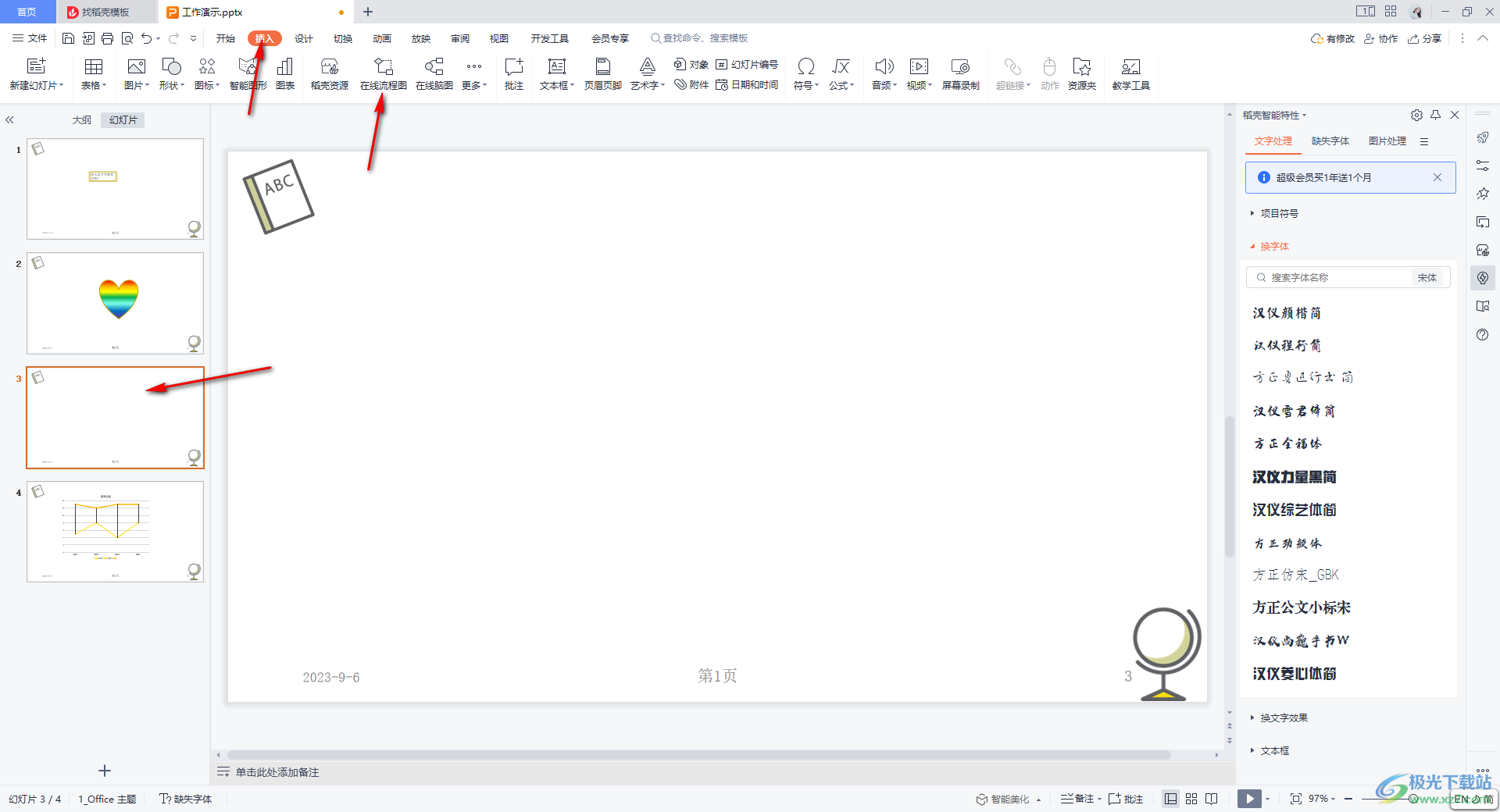Open the 表格 table insert tool
1500x812 pixels.
[94, 75]
